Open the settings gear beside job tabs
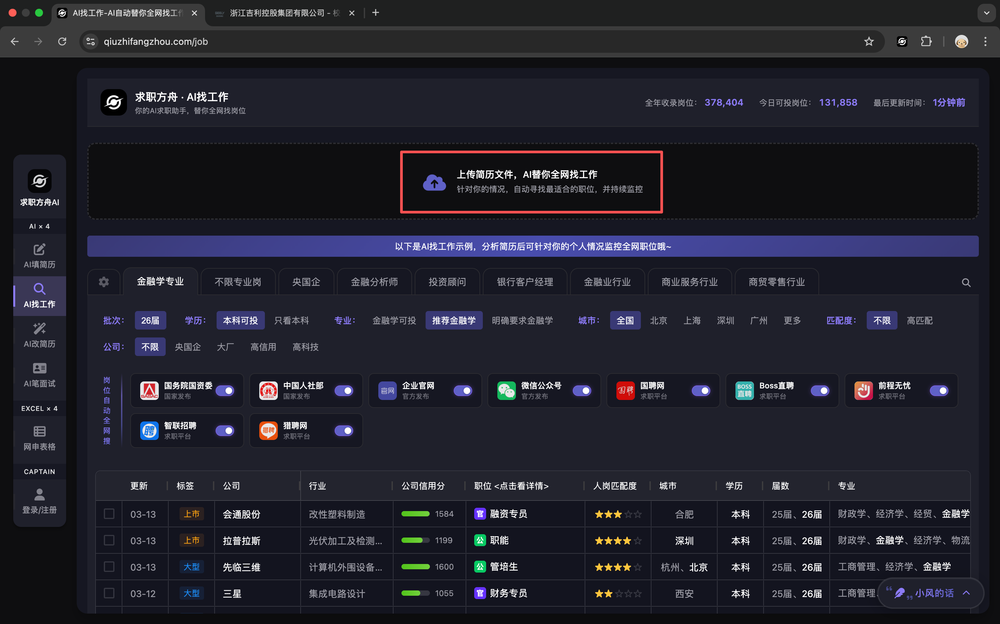The width and height of the screenshot is (1000, 624). pyautogui.click(x=103, y=282)
